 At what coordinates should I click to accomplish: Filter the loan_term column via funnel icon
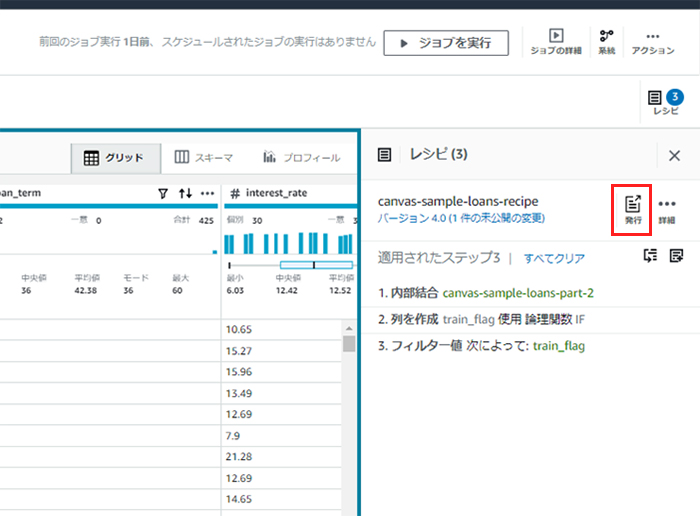click(163, 193)
